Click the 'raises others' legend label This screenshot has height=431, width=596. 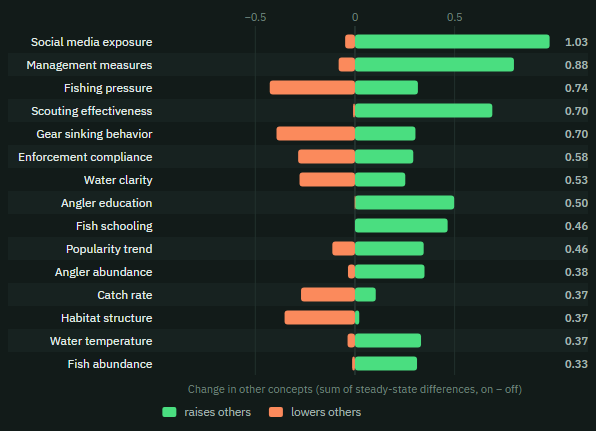click(217, 412)
